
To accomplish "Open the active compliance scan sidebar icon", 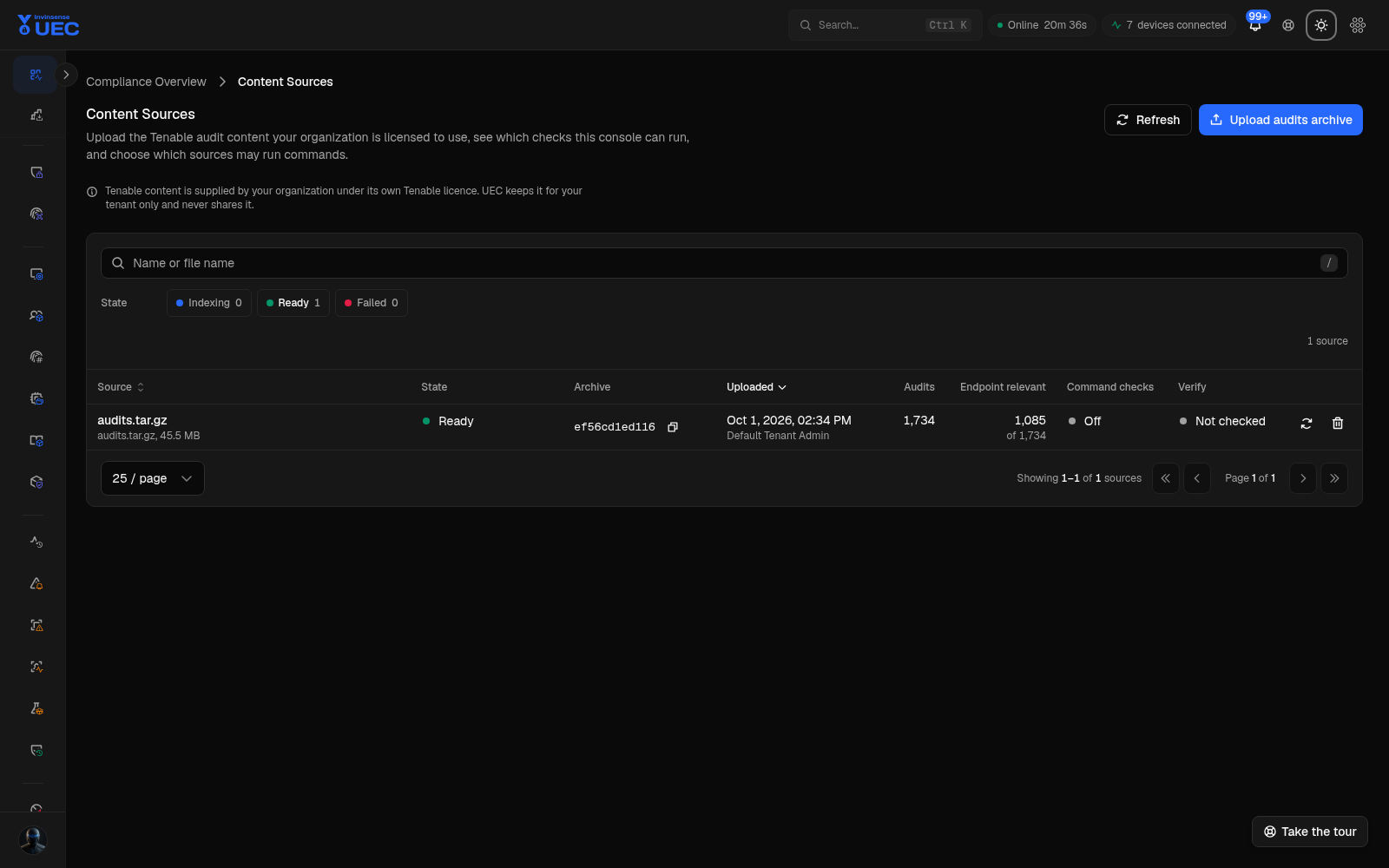I will click(x=36, y=75).
